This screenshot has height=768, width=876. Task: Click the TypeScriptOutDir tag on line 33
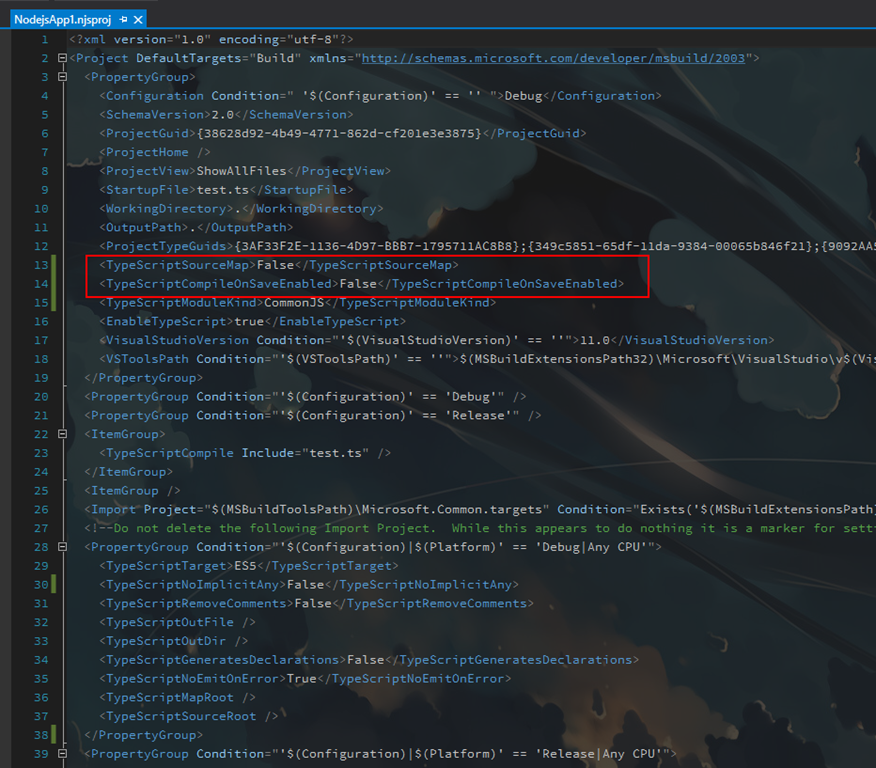click(x=173, y=641)
